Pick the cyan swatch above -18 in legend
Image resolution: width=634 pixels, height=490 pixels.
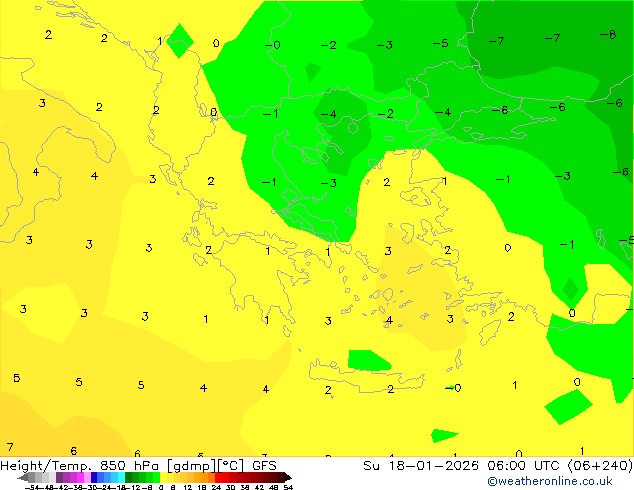pos(121,477)
